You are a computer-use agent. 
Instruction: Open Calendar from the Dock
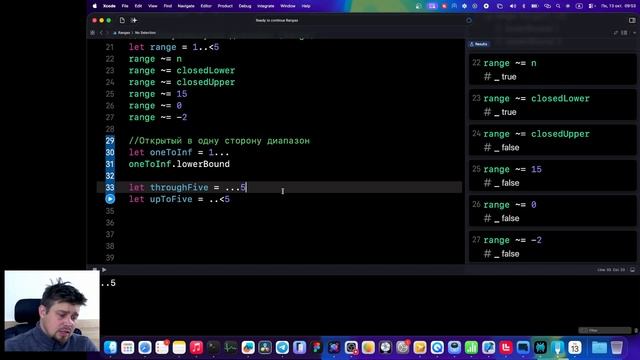point(575,347)
